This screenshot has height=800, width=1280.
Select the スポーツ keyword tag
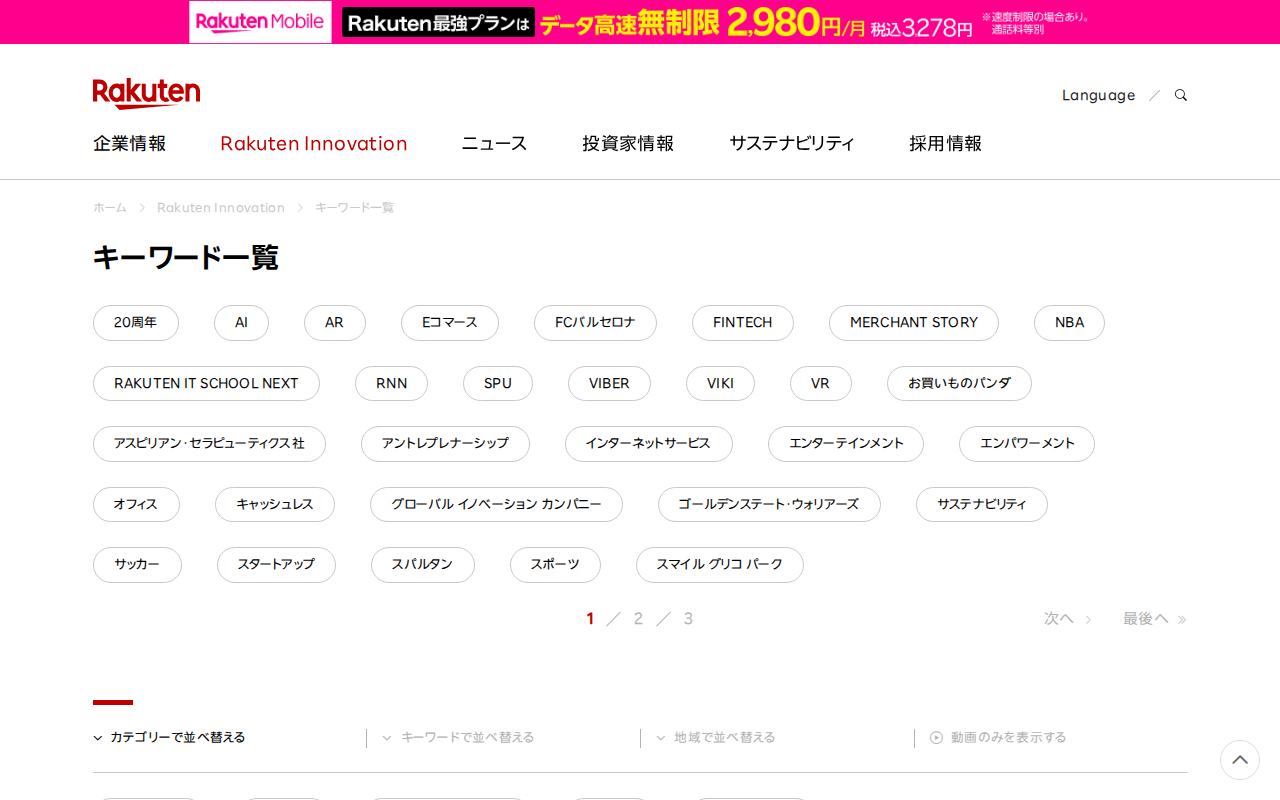tap(555, 565)
